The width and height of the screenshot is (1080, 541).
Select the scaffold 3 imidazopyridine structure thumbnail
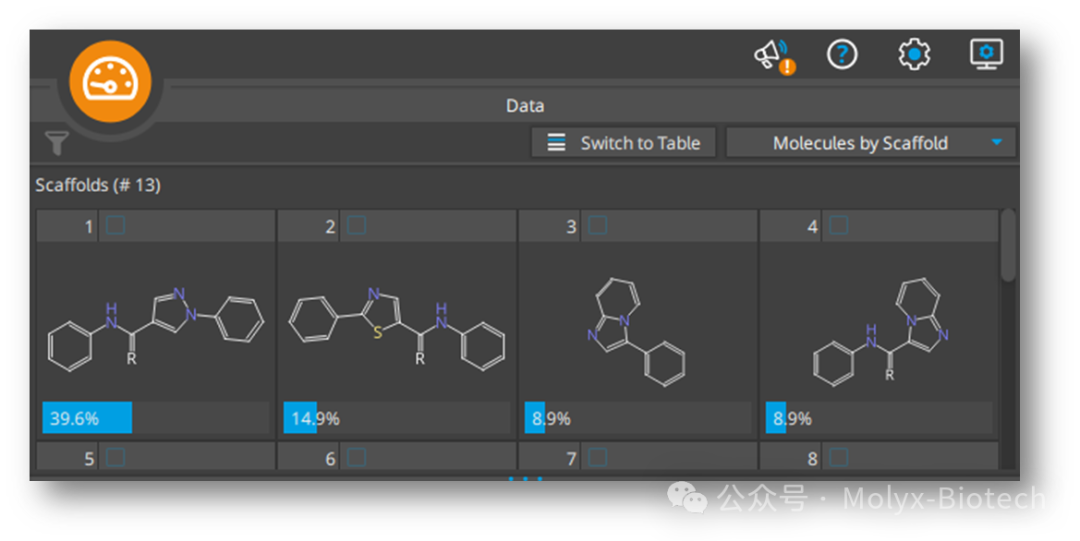click(x=638, y=331)
